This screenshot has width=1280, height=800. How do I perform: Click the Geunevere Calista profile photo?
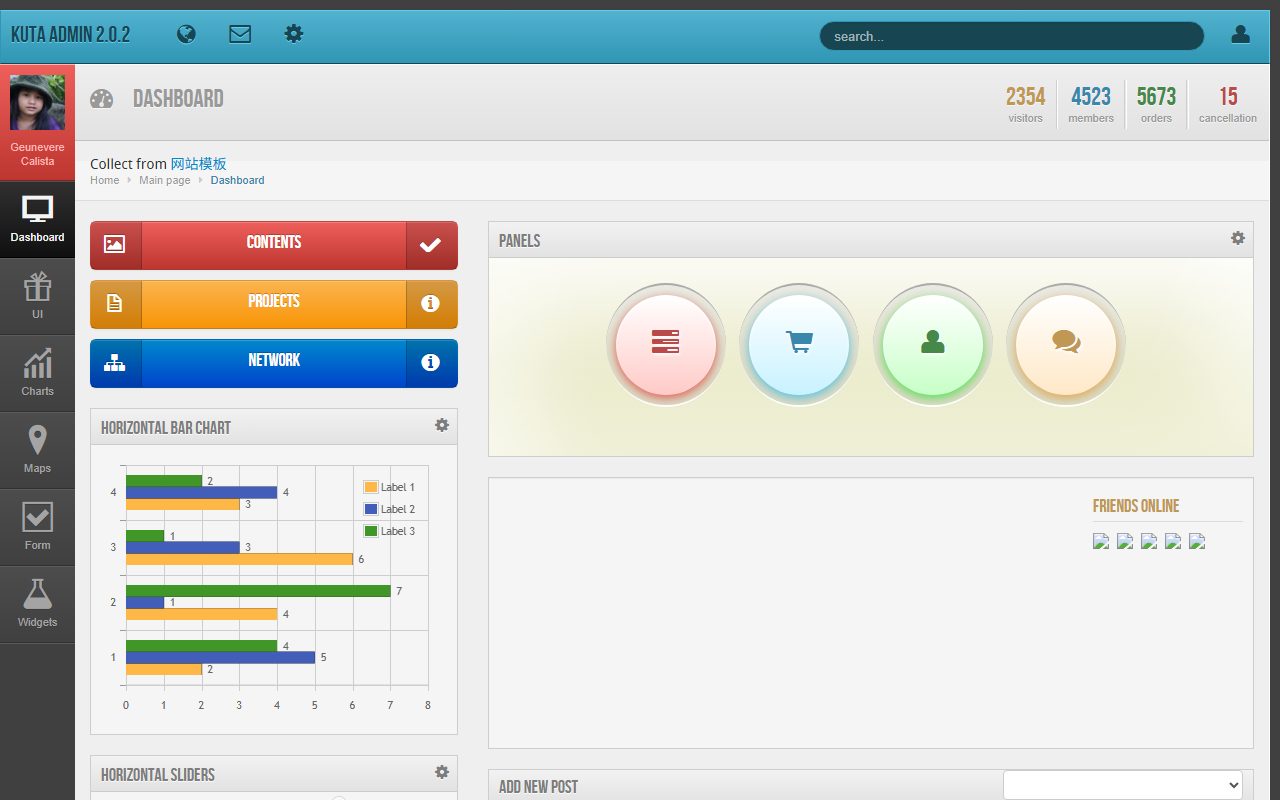(37, 103)
